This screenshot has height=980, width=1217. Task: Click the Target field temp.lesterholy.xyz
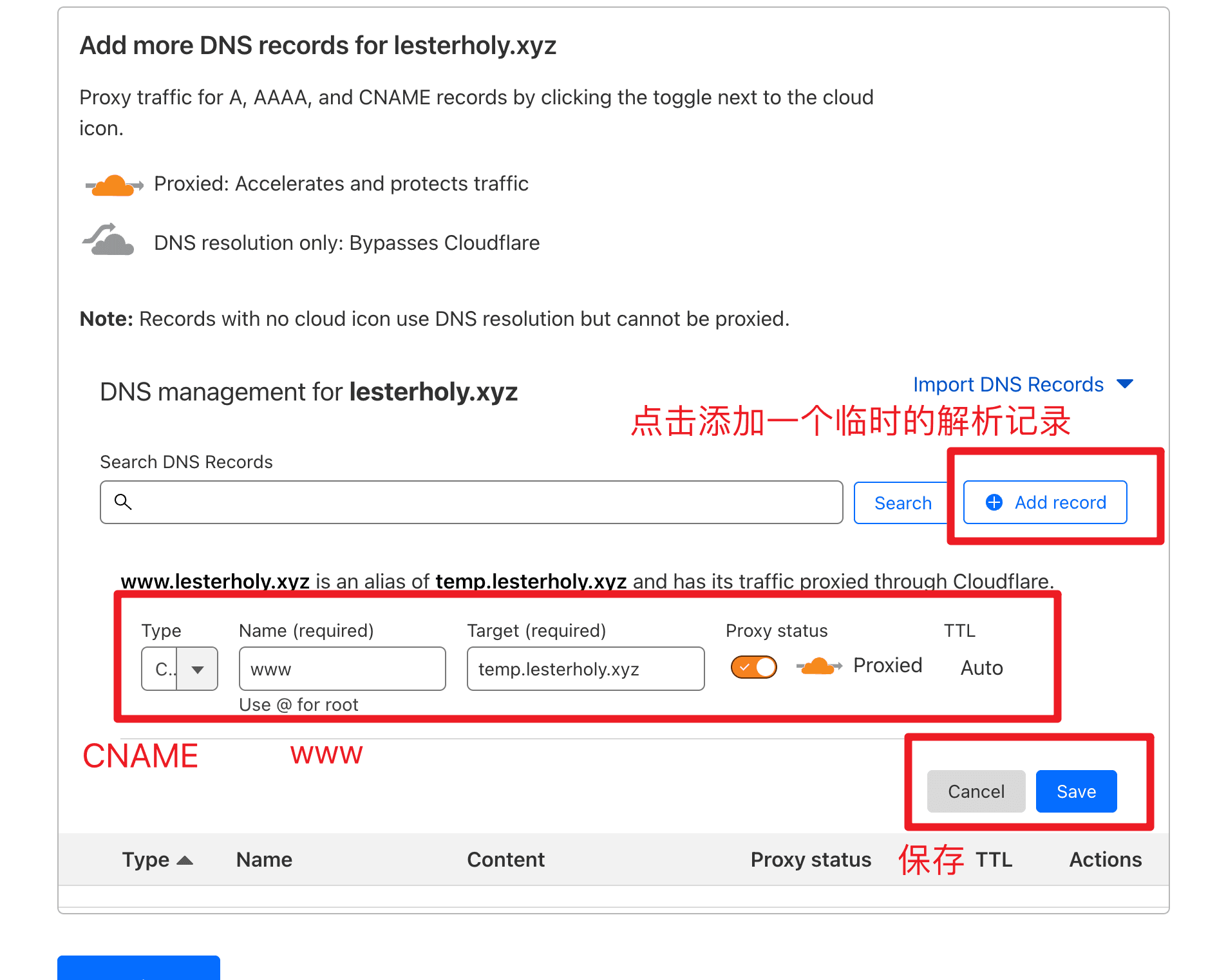585,669
